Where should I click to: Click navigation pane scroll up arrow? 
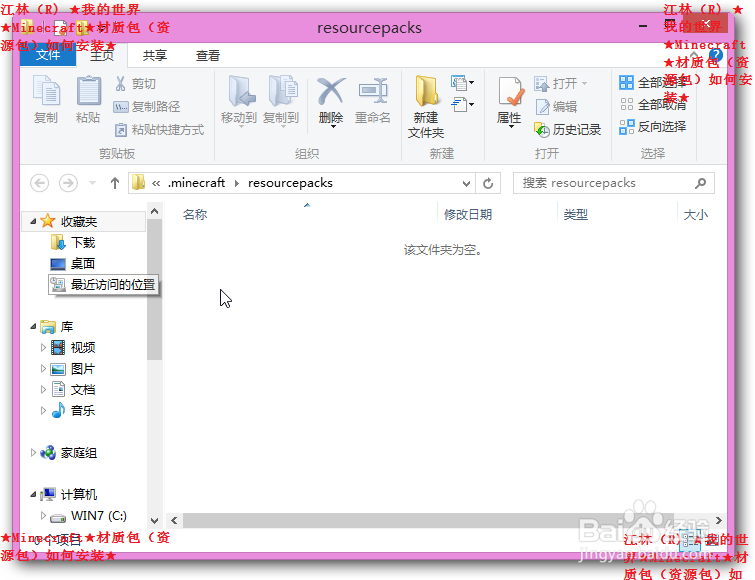click(155, 211)
